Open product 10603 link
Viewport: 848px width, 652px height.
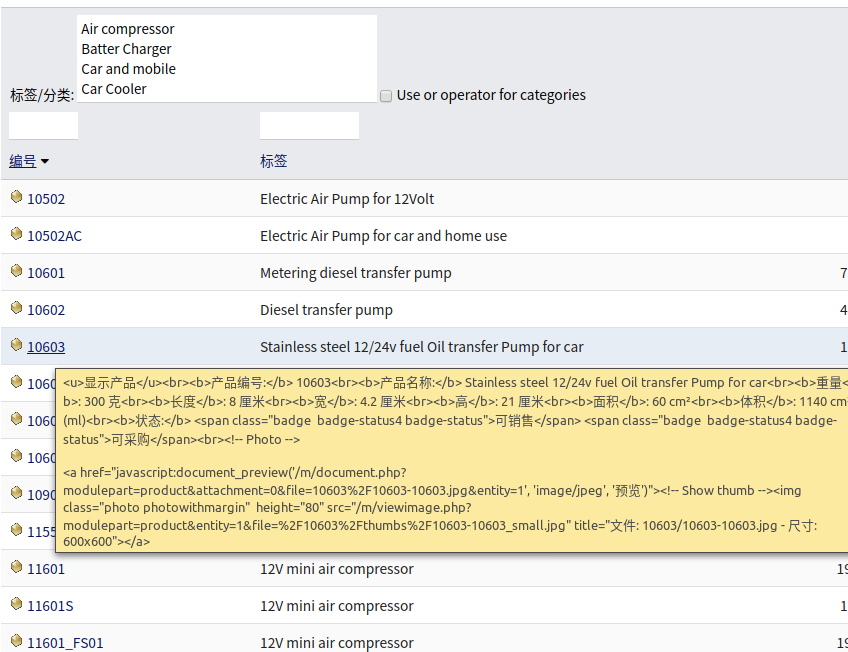[x=46, y=347]
